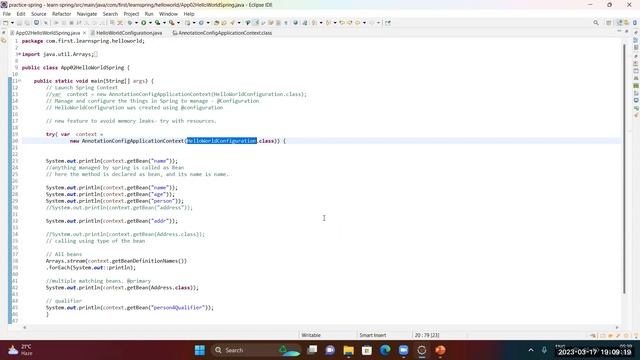This screenshot has height=360, width=640.
Task: Switch to App02HelloWorldSpring.java tab
Action: click(47, 33)
